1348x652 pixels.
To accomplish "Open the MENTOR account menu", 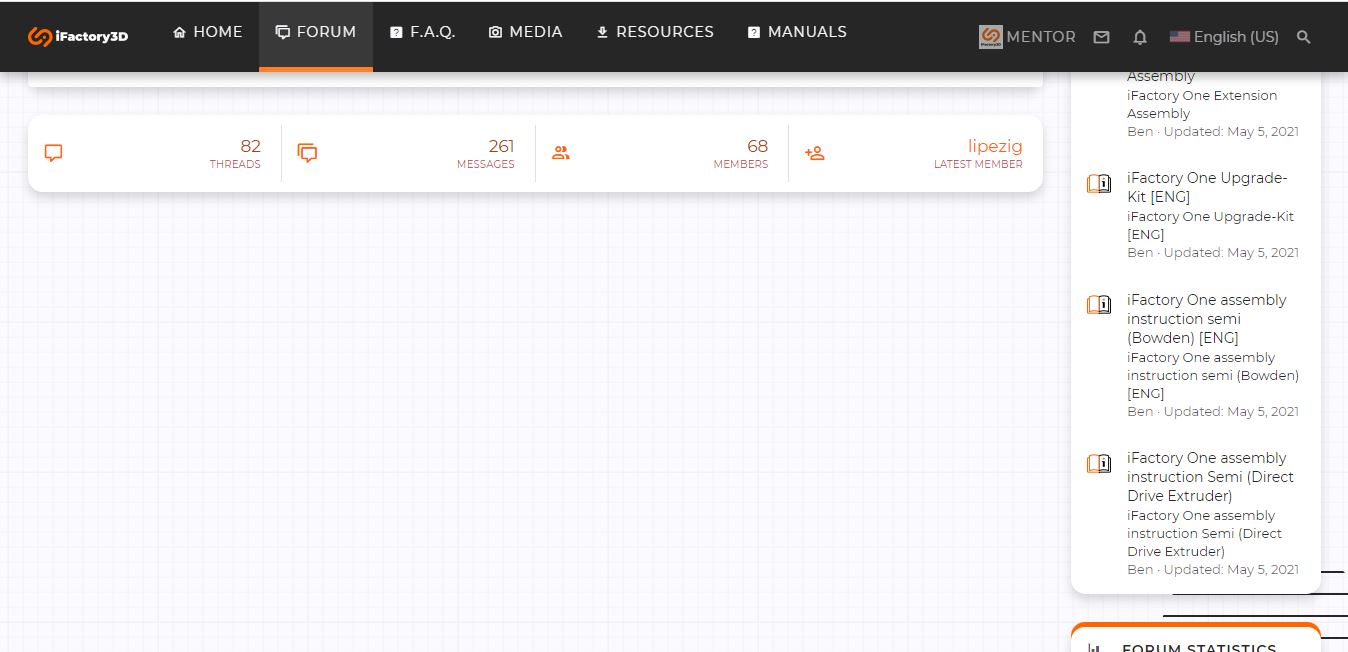I will pos(1027,37).
